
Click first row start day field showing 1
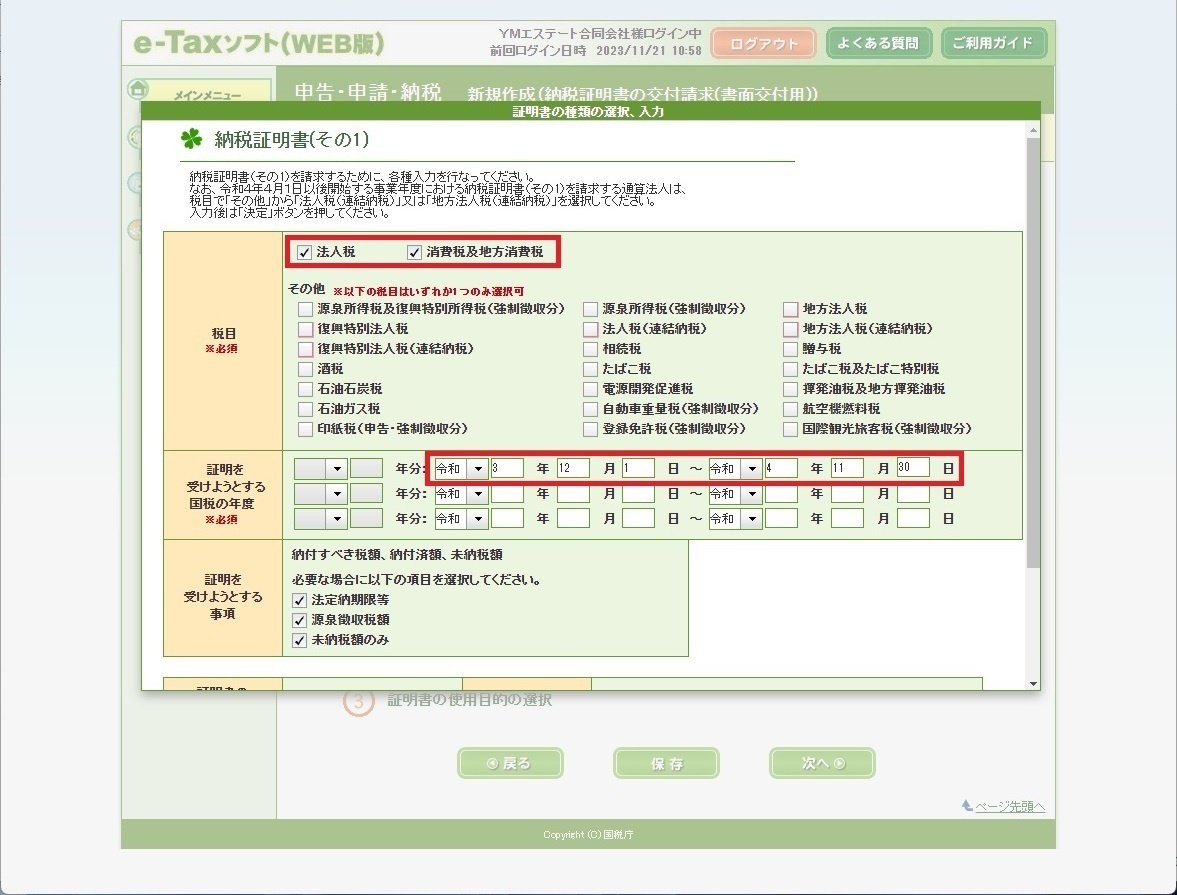coord(639,469)
